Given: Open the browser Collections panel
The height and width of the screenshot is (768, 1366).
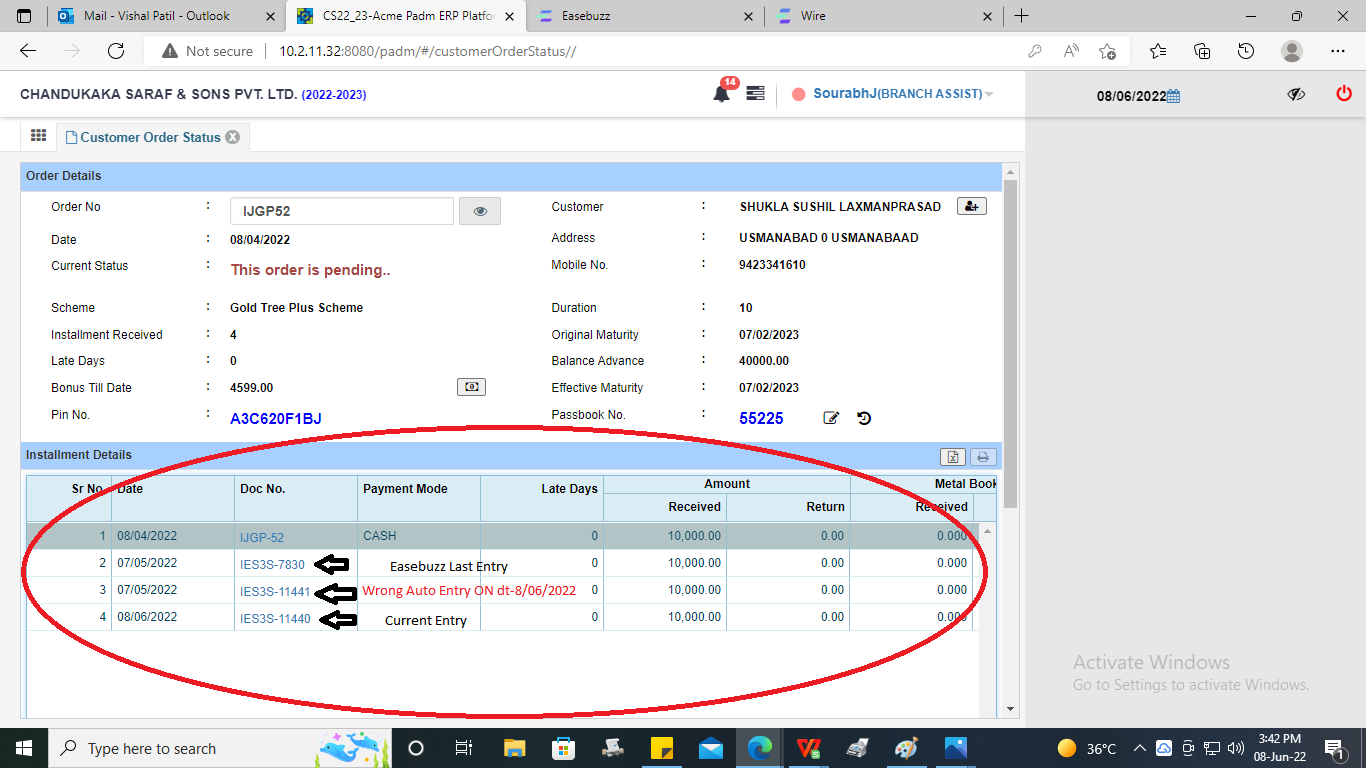Looking at the screenshot, I should click(x=1202, y=51).
